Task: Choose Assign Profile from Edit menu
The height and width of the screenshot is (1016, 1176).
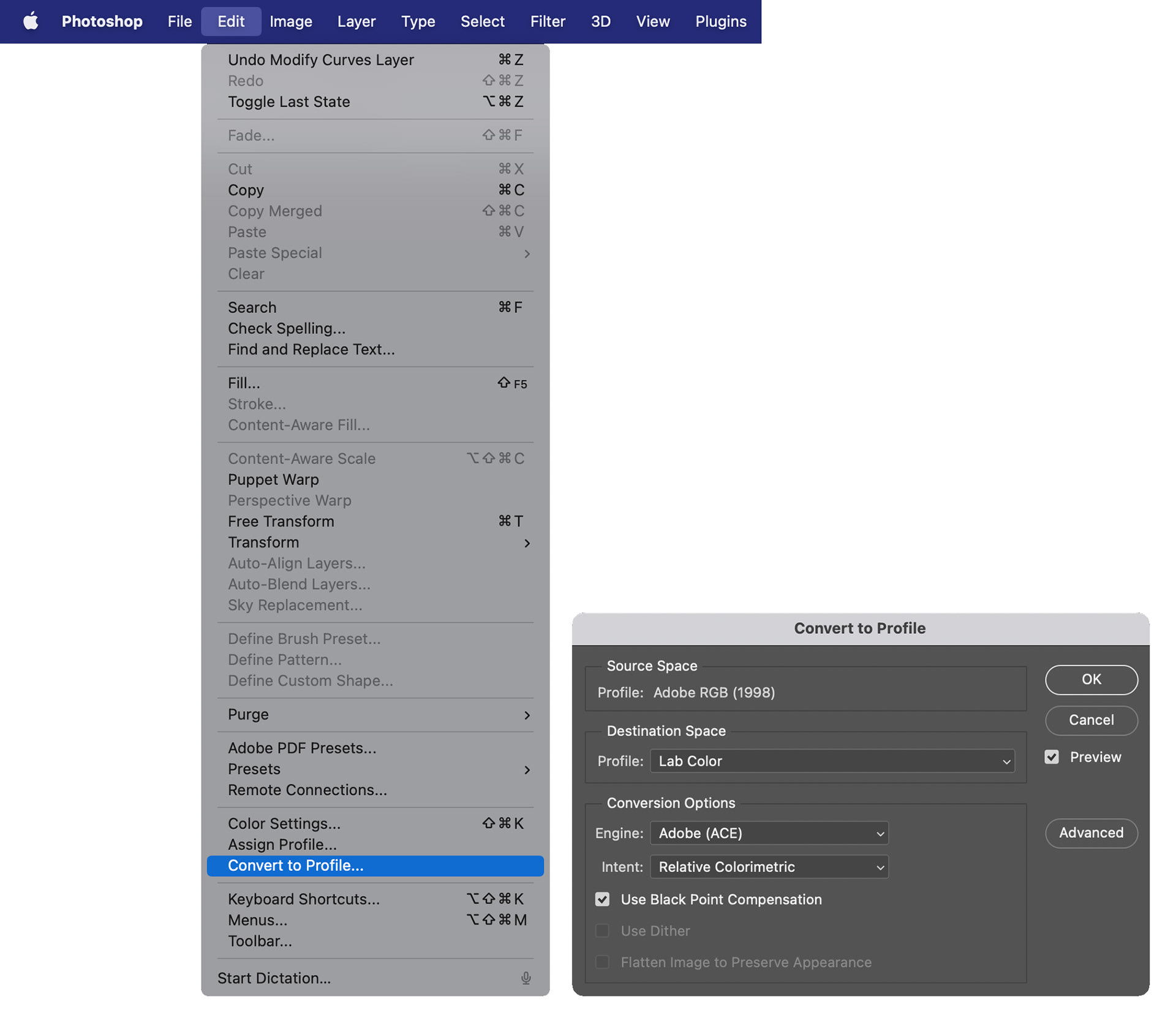Action: pyautogui.click(x=282, y=845)
